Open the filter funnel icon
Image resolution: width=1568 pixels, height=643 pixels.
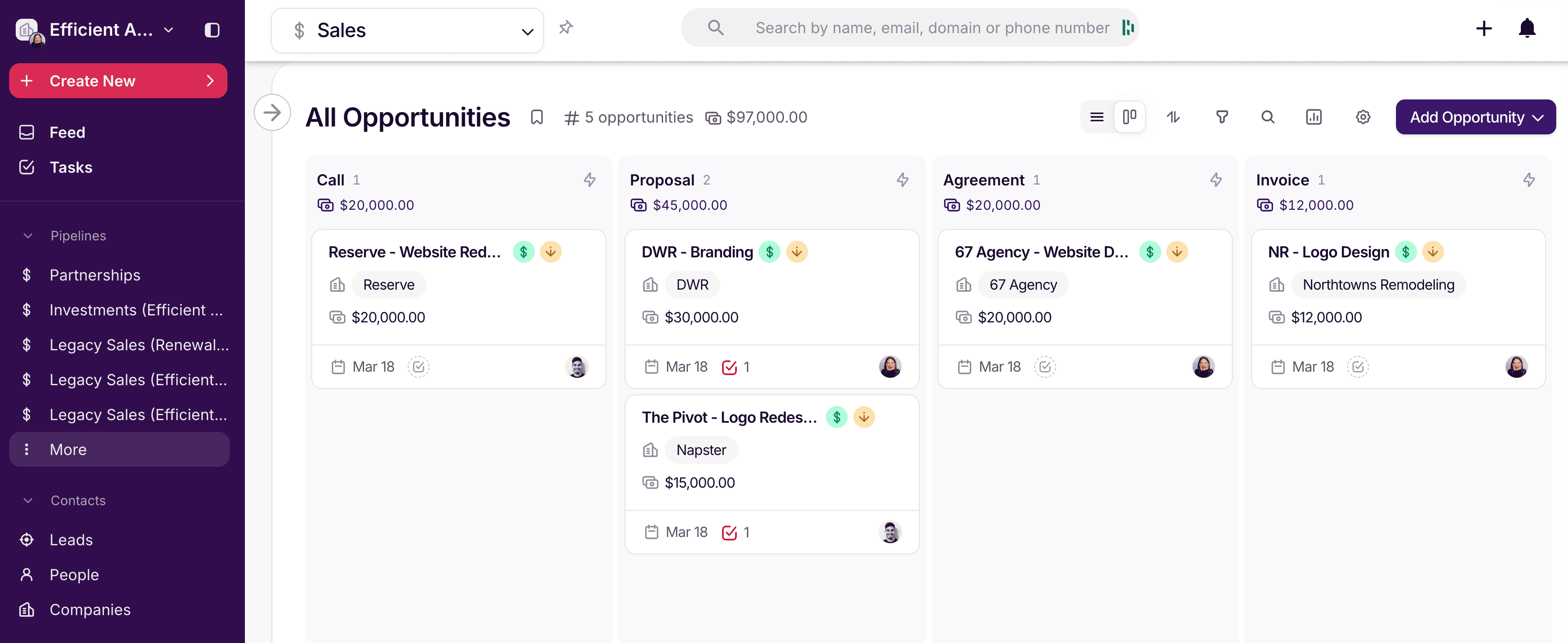(x=1222, y=117)
